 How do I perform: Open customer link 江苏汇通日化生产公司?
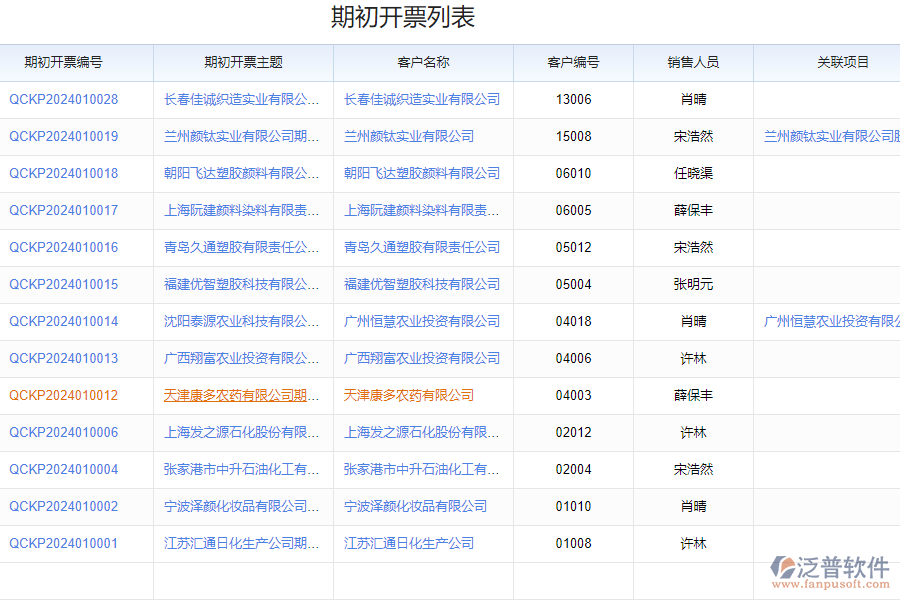[x=408, y=543]
